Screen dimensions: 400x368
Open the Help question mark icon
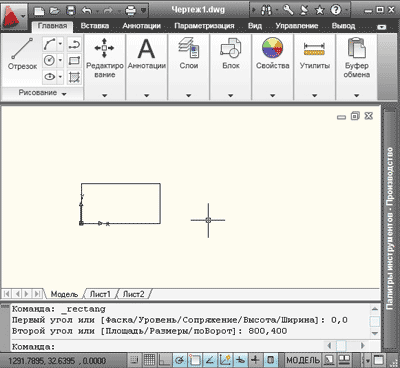[x=336, y=10]
